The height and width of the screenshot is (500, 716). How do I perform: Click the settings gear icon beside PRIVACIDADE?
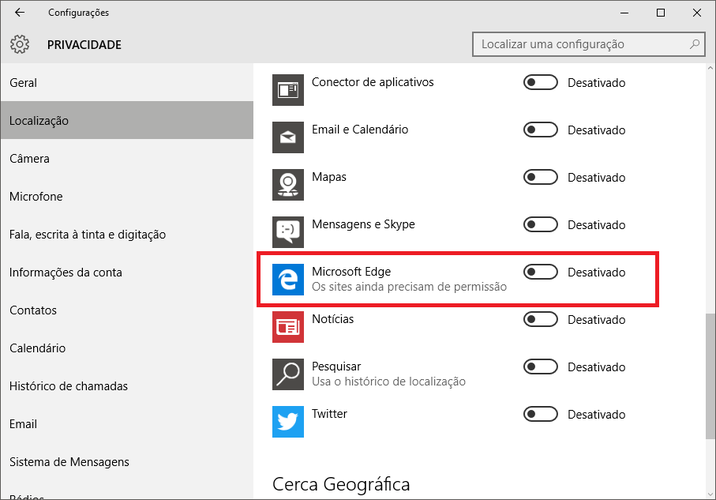coord(20,44)
